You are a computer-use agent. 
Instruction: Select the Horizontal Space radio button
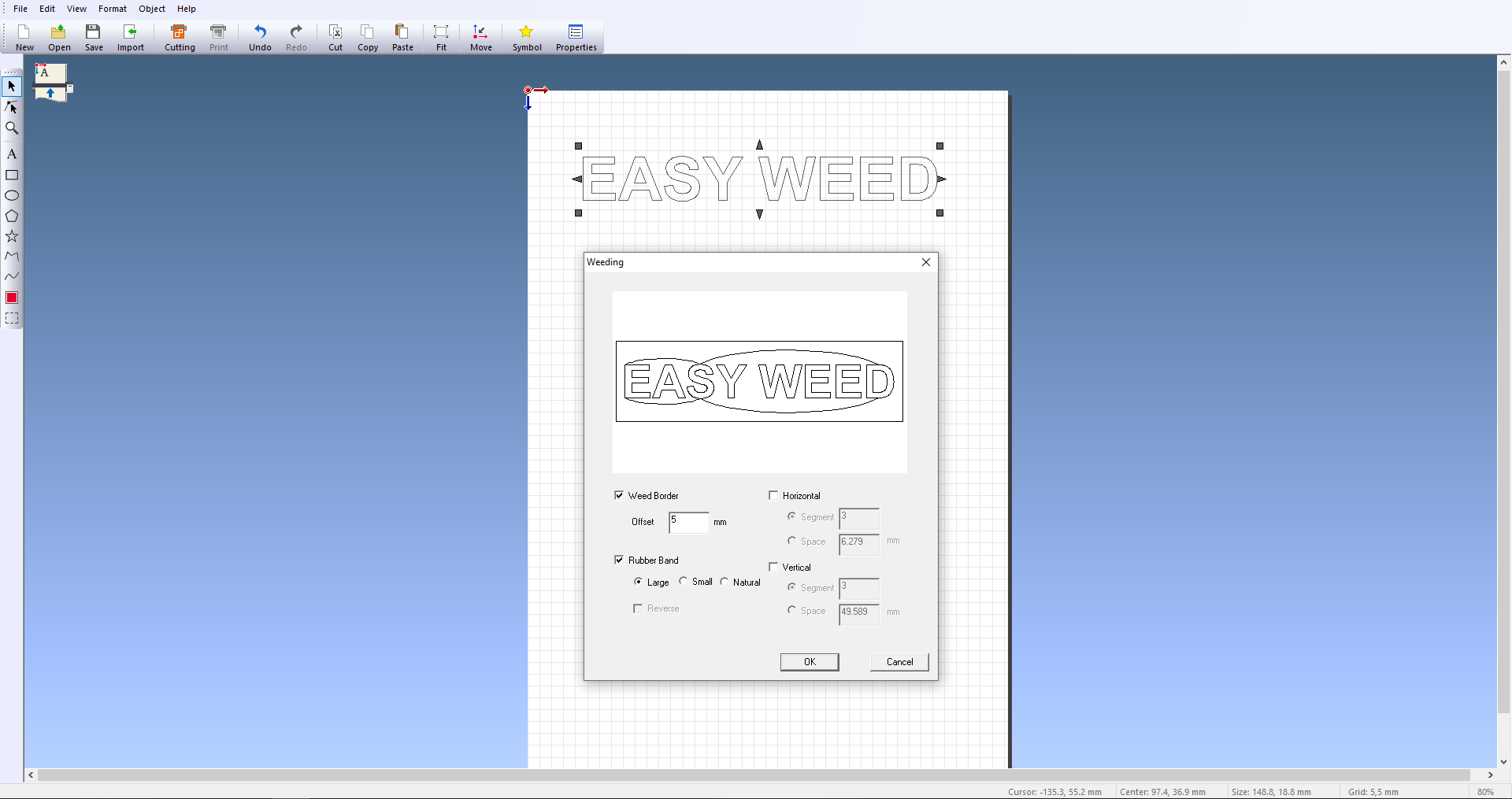[x=791, y=541]
